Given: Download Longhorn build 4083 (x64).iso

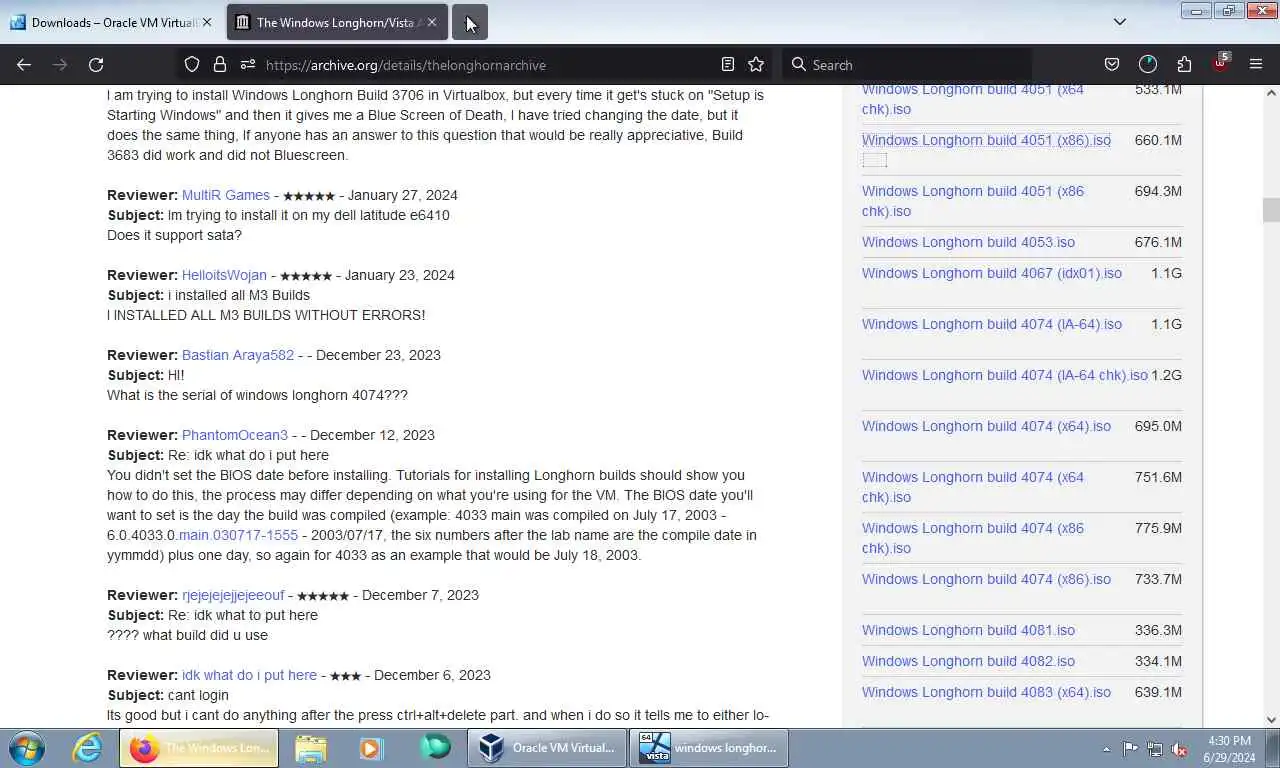Looking at the screenshot, I should click(x=986, y=692).
